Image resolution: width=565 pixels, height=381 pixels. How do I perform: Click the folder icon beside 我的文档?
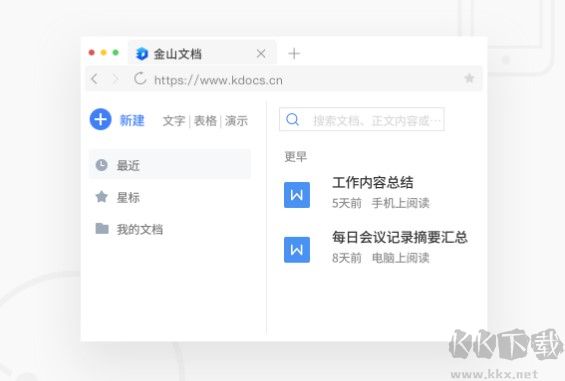click(x=102, y=228)
